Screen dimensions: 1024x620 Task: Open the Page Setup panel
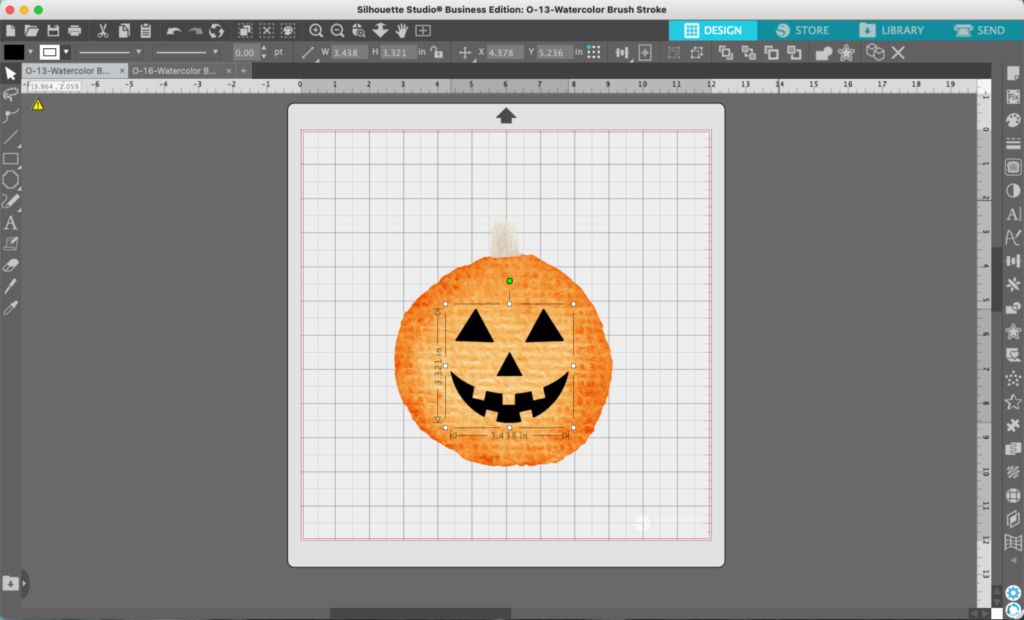coord(1013,74)
